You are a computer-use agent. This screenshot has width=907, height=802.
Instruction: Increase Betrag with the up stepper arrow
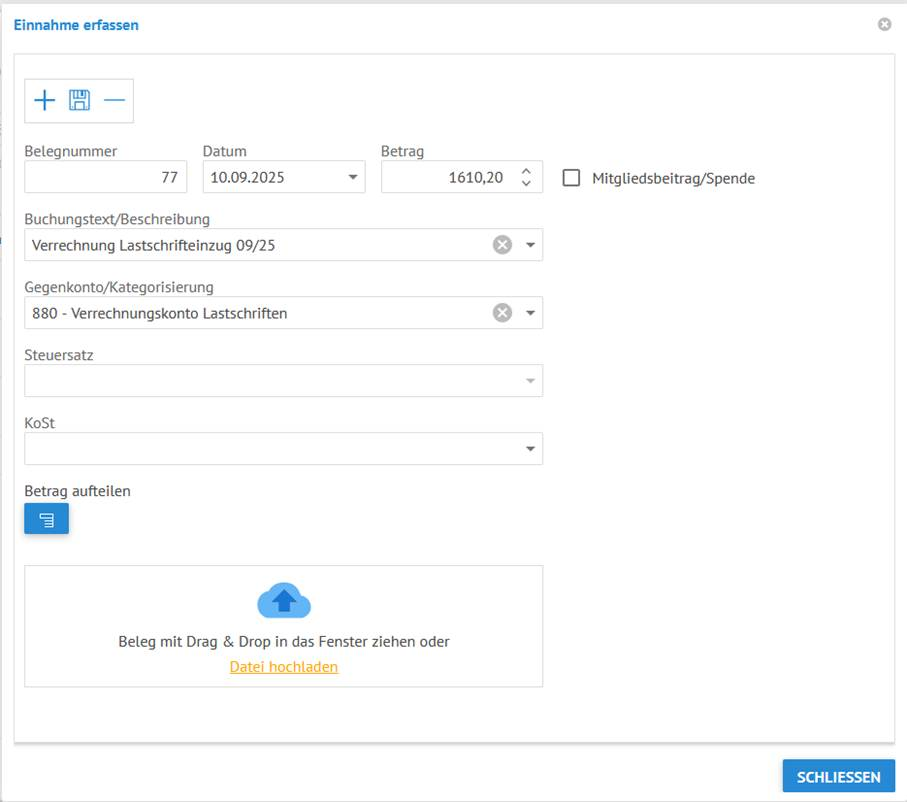tap(527, 172)
